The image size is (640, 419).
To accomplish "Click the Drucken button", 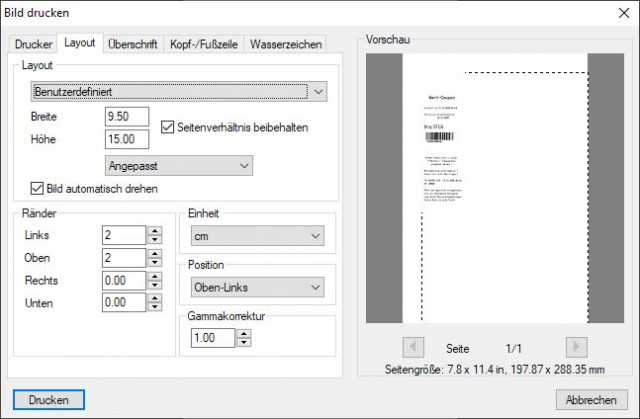I will click(x=49, y=400).
